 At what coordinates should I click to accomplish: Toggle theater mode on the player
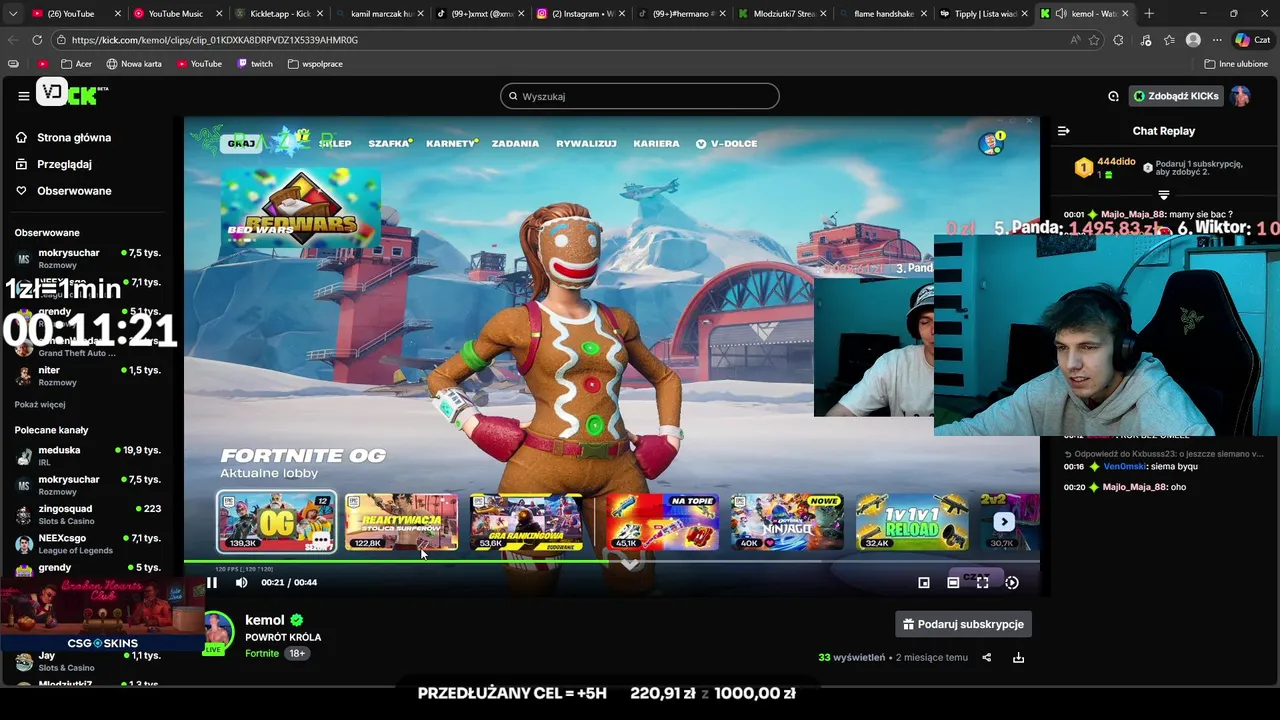953,582
